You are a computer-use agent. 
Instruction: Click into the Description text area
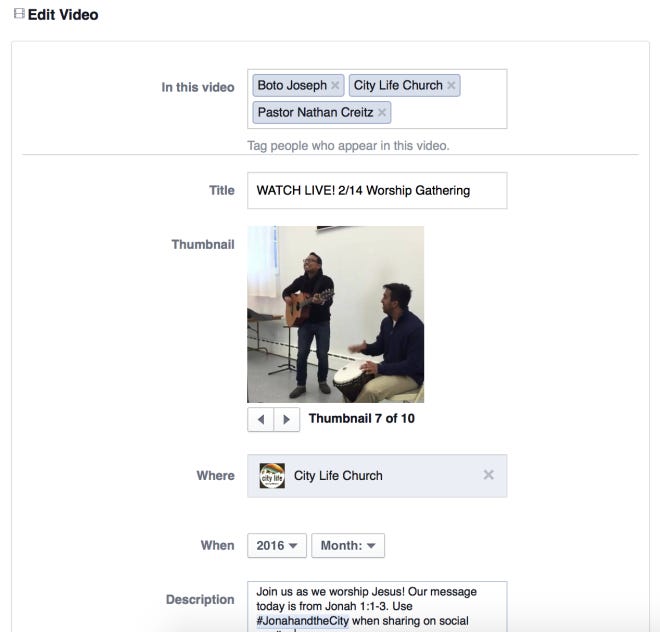tap(377, 606)
